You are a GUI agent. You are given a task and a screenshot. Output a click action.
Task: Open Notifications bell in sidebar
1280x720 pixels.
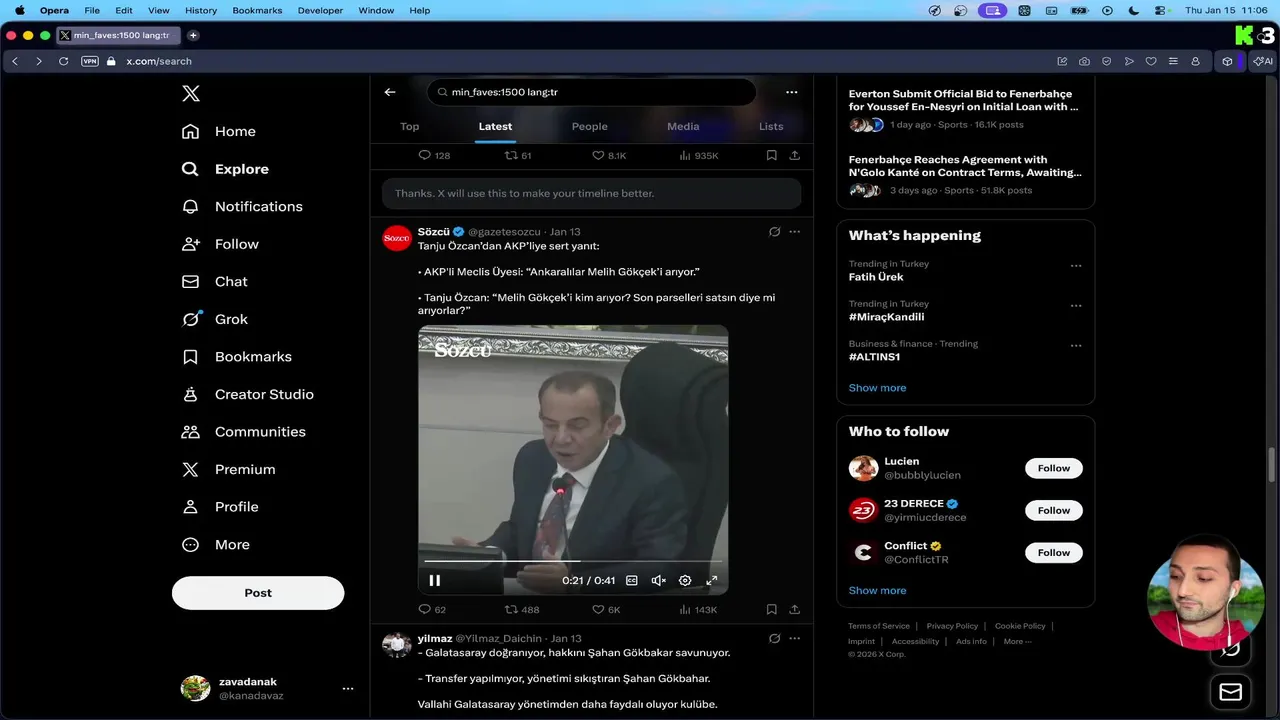coord(242,206)
